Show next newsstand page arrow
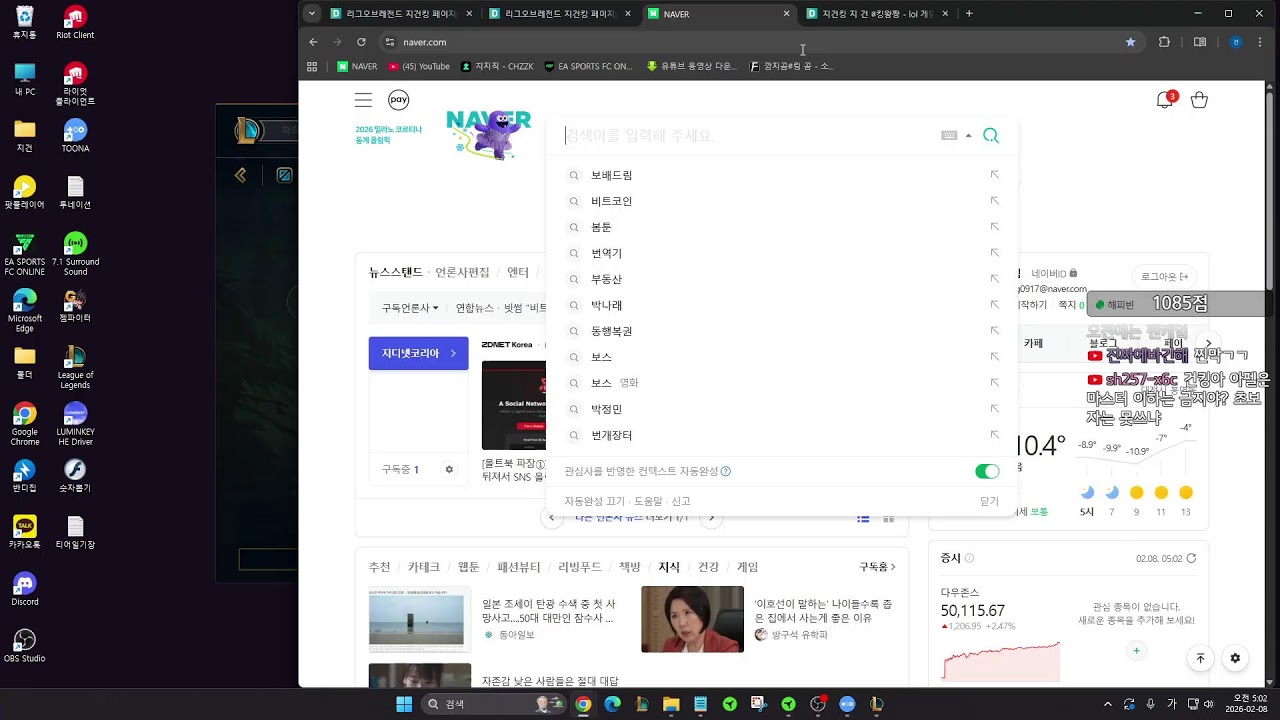The height and width of the screenshot is (720, 1280). pos(711,517)
